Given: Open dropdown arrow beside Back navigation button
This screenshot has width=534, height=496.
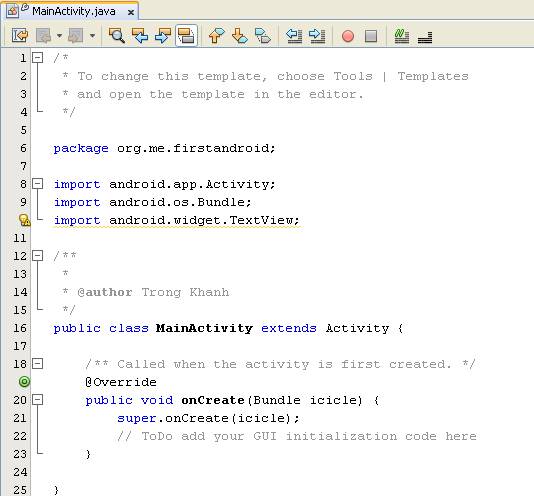Looking at the screenshot, I should tap(59, 35).
